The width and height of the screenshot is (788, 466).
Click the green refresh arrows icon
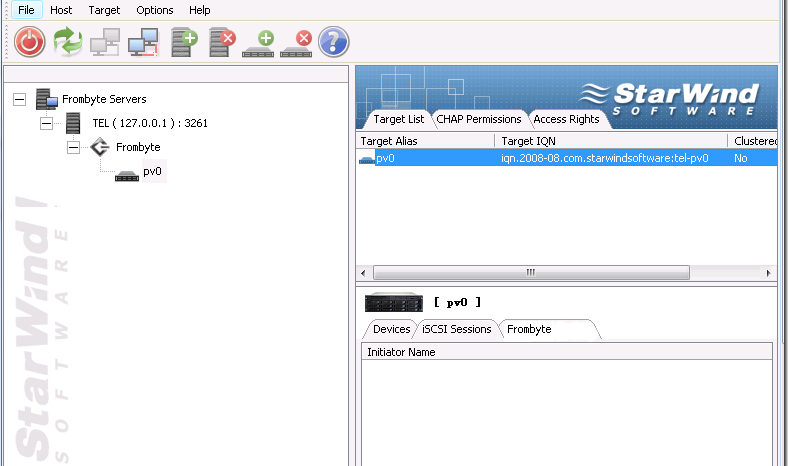[68, 42]
